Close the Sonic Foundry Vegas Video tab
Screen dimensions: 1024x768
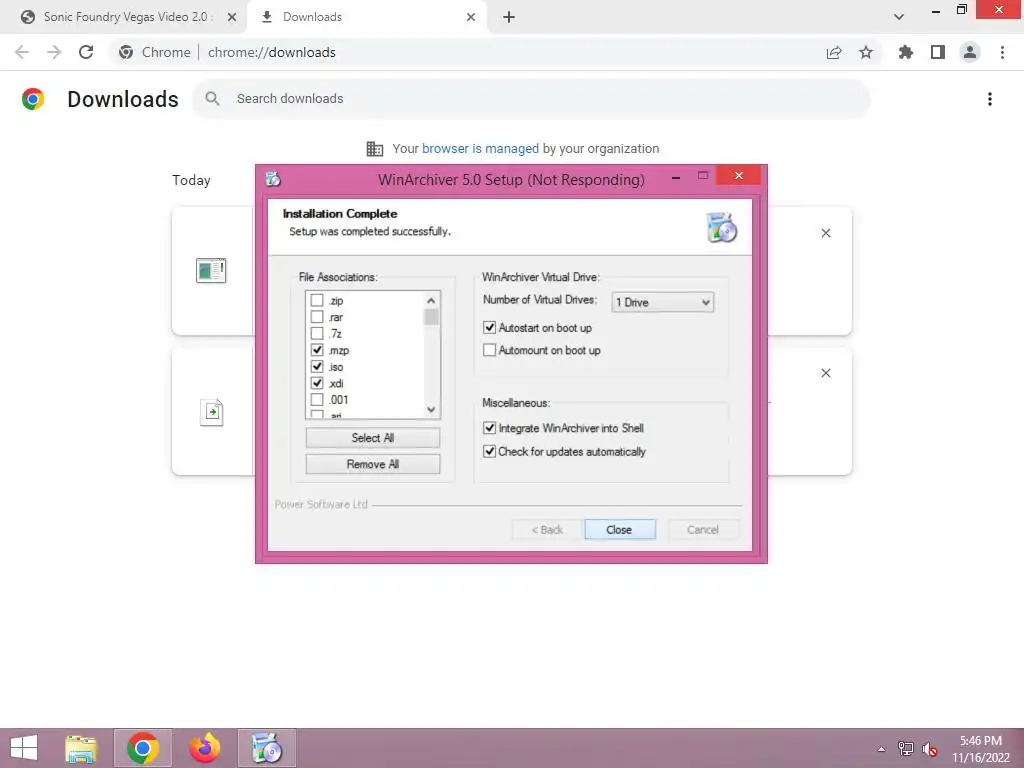(232, 17)
